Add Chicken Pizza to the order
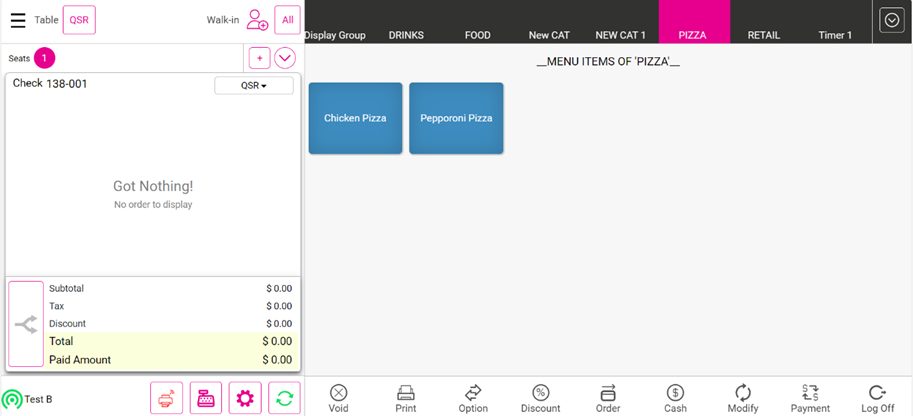Screen dimensions: 913x416 (x=355, y=118)
